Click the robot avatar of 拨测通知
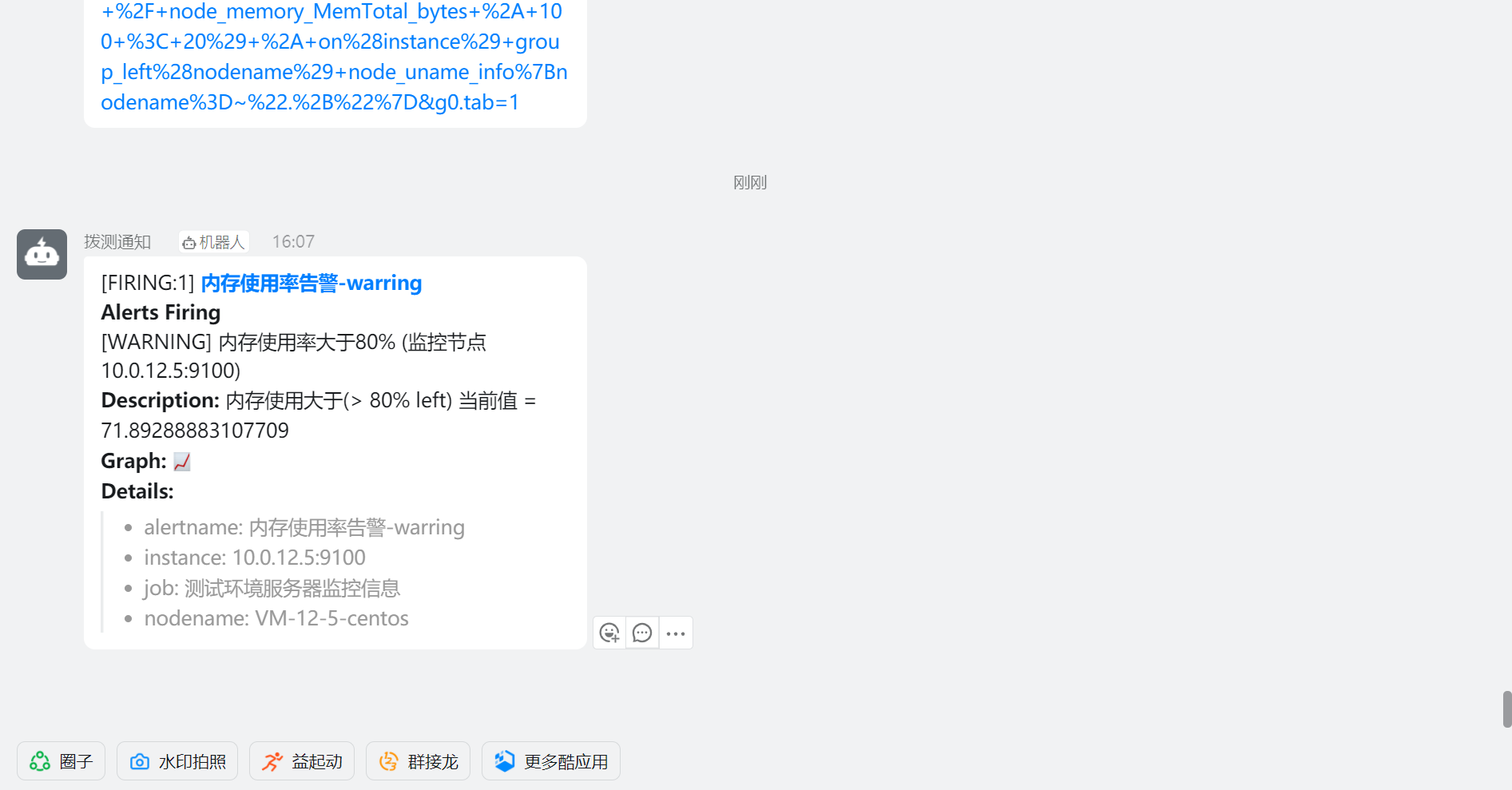This screenshot has height=790, width=1512. click(42, 254)
